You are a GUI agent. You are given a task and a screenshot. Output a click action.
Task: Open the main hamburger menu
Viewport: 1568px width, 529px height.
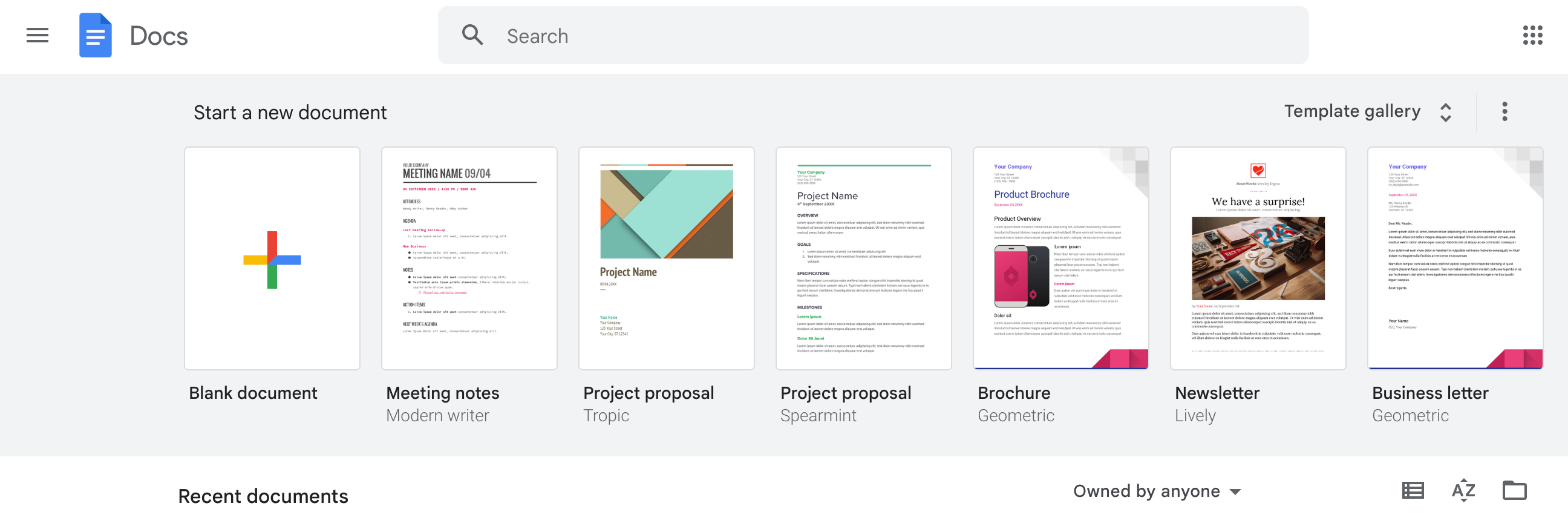tap(37, 35)
